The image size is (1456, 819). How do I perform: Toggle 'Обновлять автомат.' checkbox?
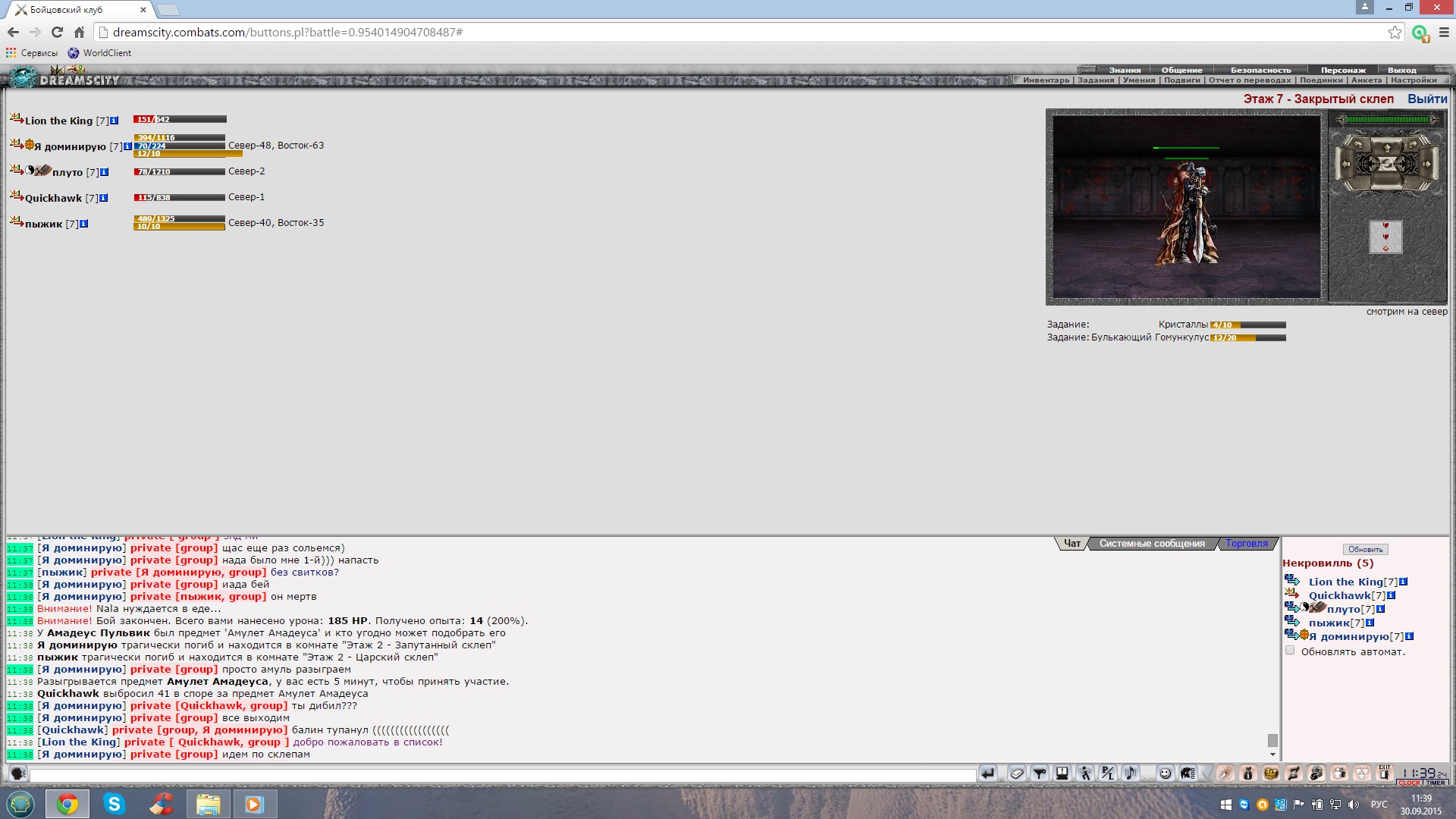pos(1290,651)
